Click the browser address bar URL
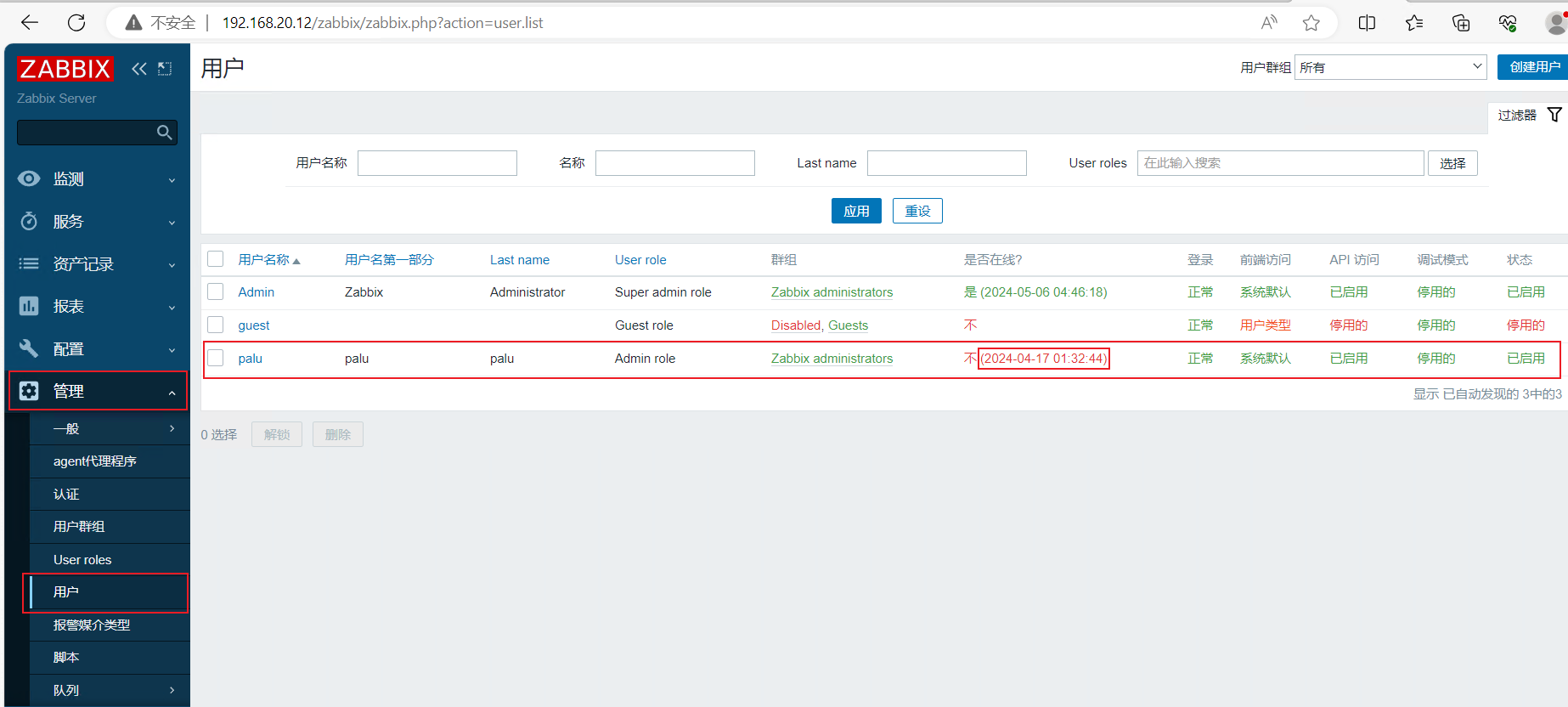 tap(382, 23)
